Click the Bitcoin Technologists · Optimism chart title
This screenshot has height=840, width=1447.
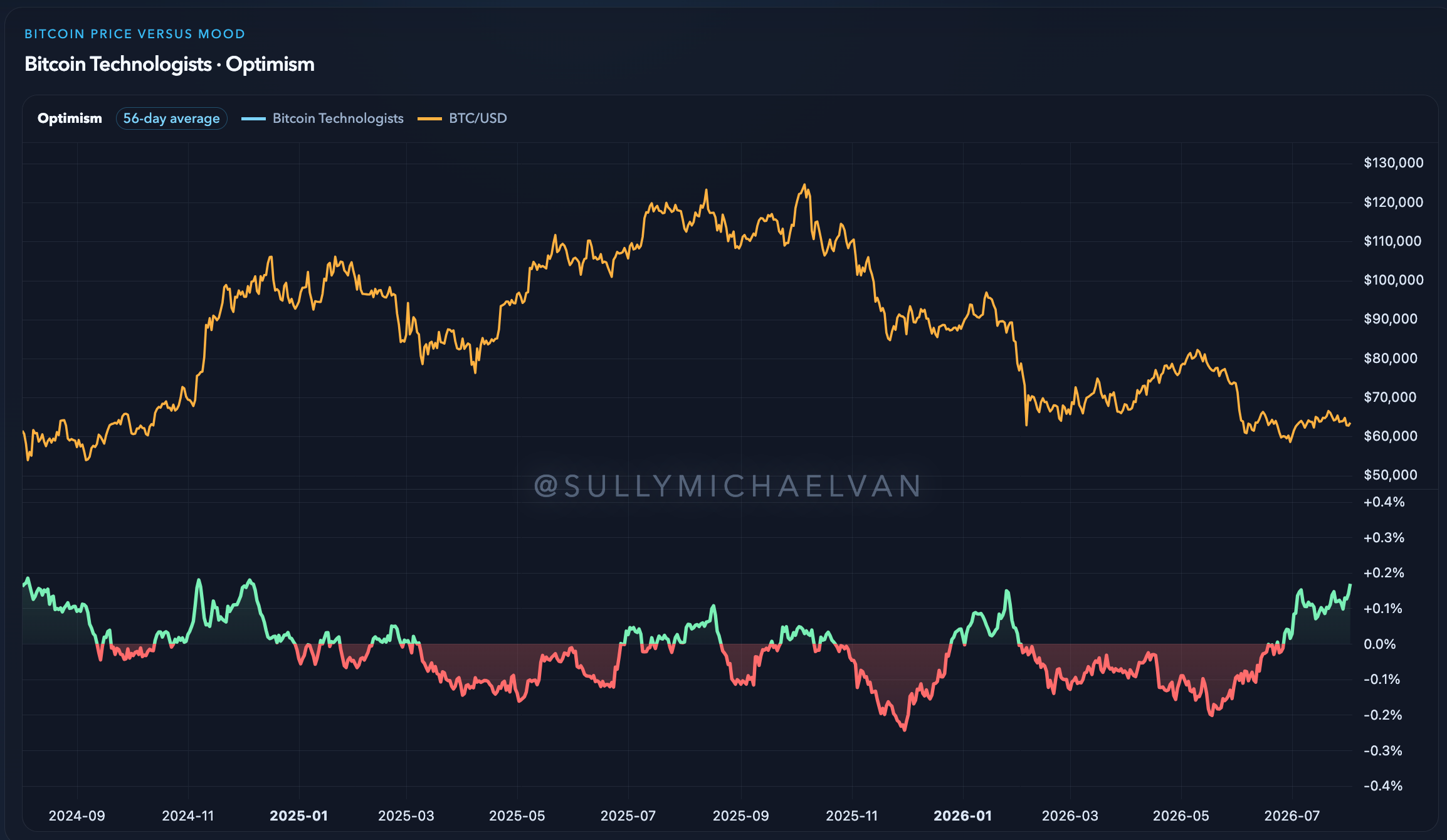pos(169,64)
